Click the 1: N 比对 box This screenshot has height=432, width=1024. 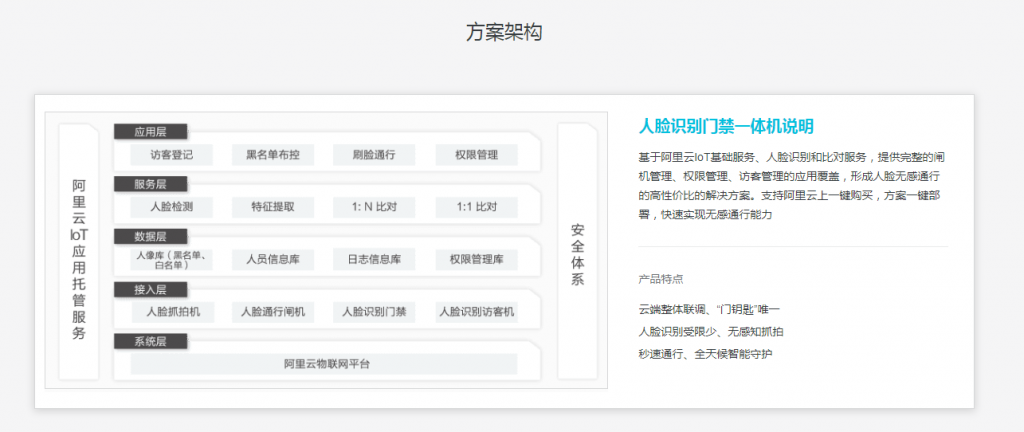coord(374,207)
